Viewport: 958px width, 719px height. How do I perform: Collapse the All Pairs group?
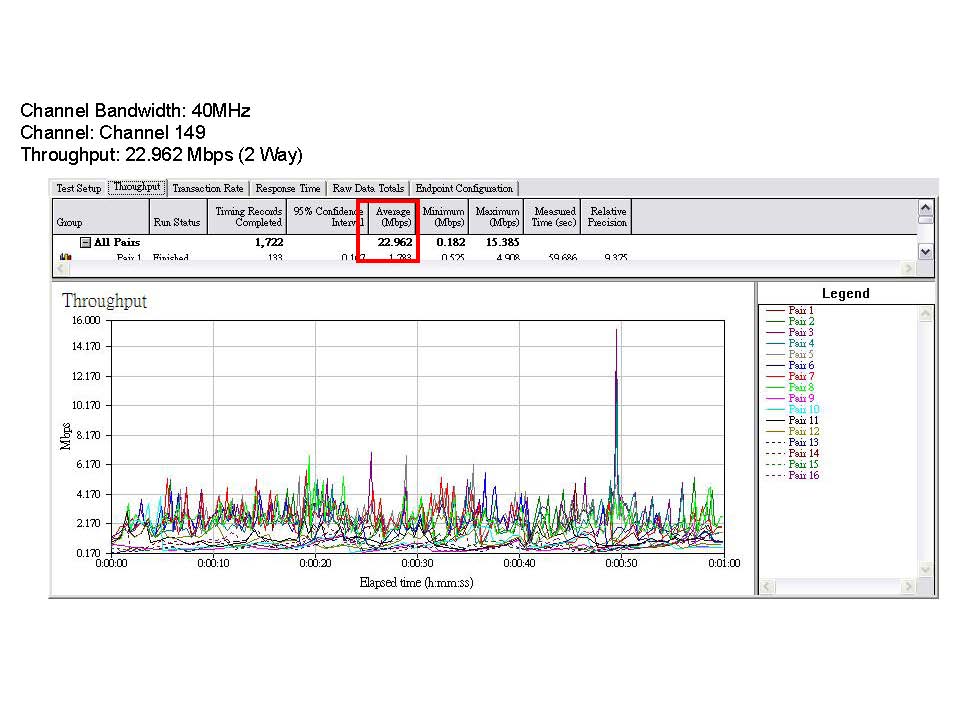tap(86, 243)
